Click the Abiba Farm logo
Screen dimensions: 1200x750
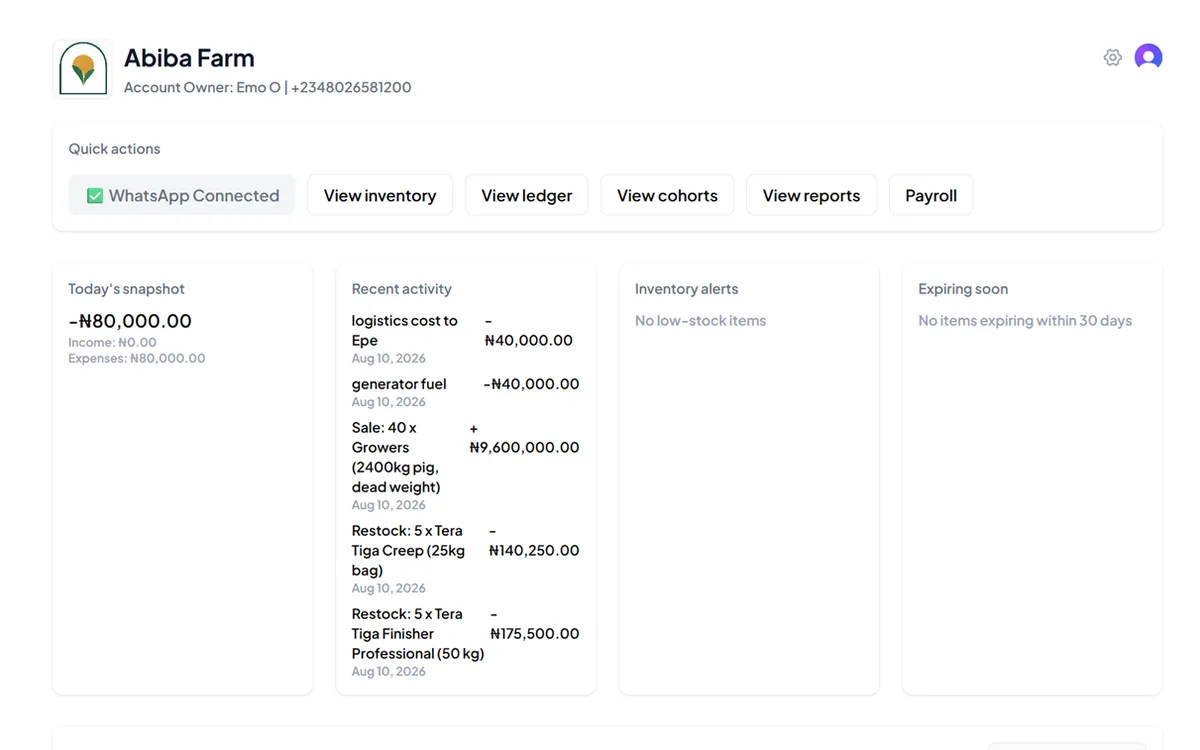click(x=82, y=69)
